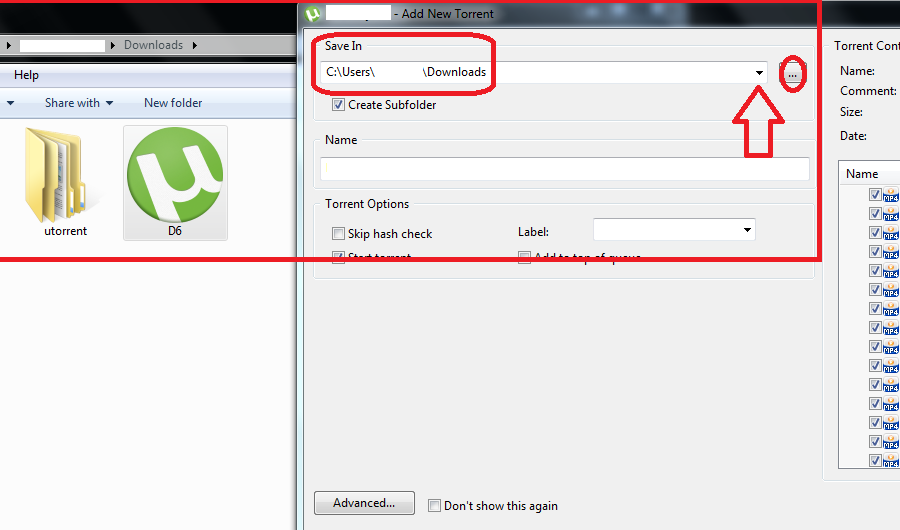Click the browse '...' button beside Save In

pyautogui.click(x=792, y=74)
